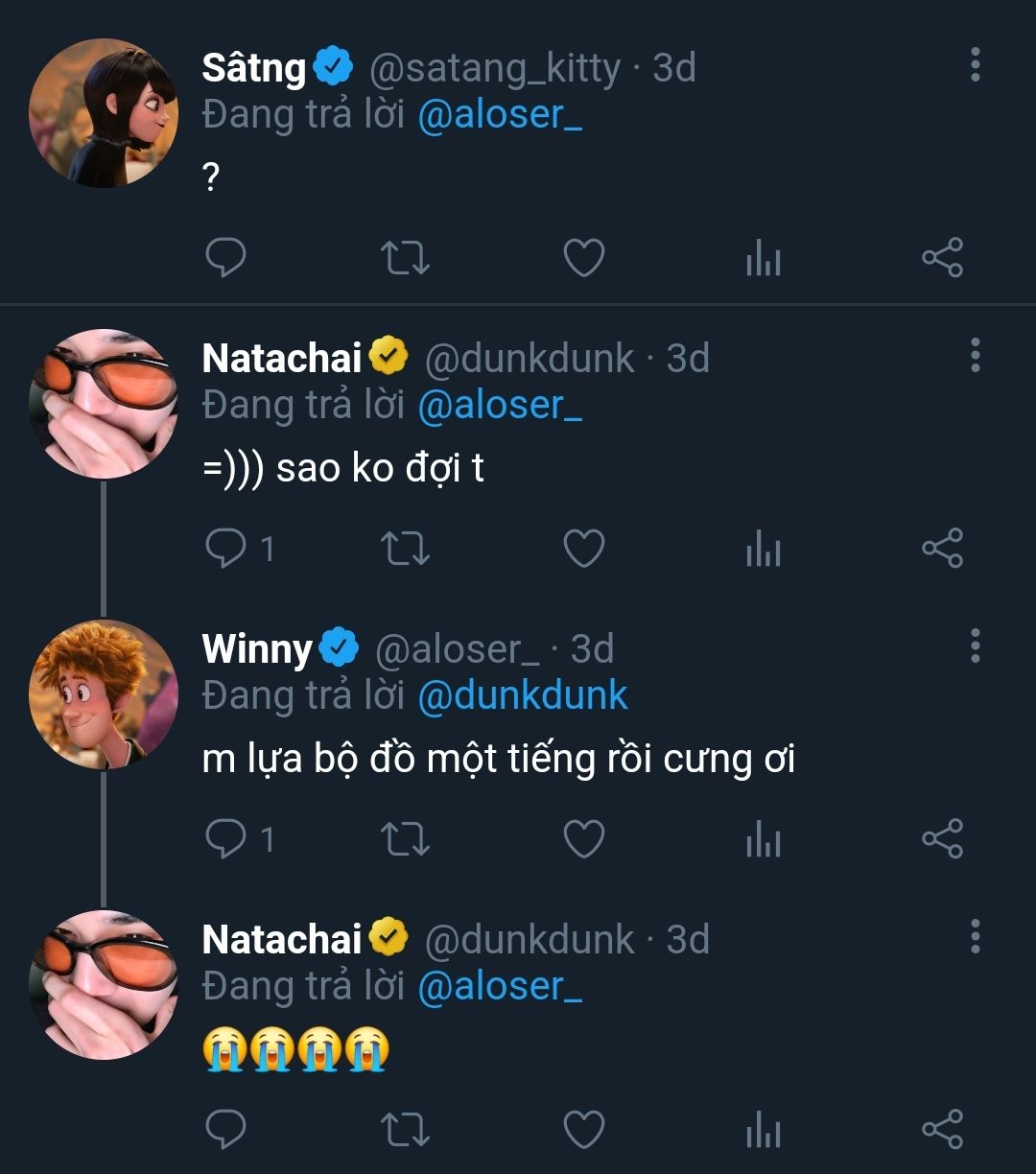Open the @dunkdunk mention in Winny's reply
The height and width of the screenshot is (1174, 1036).
(x=523, y=695)
